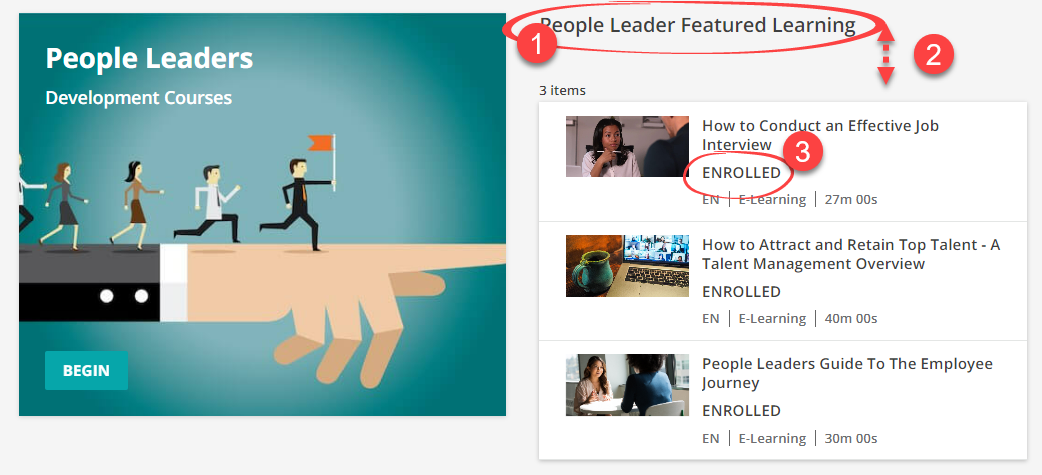Open How to Attract and Retain Top Talent
Image resolution: width=1042 pixels, height=475 pixels.
tap(851, 254)
